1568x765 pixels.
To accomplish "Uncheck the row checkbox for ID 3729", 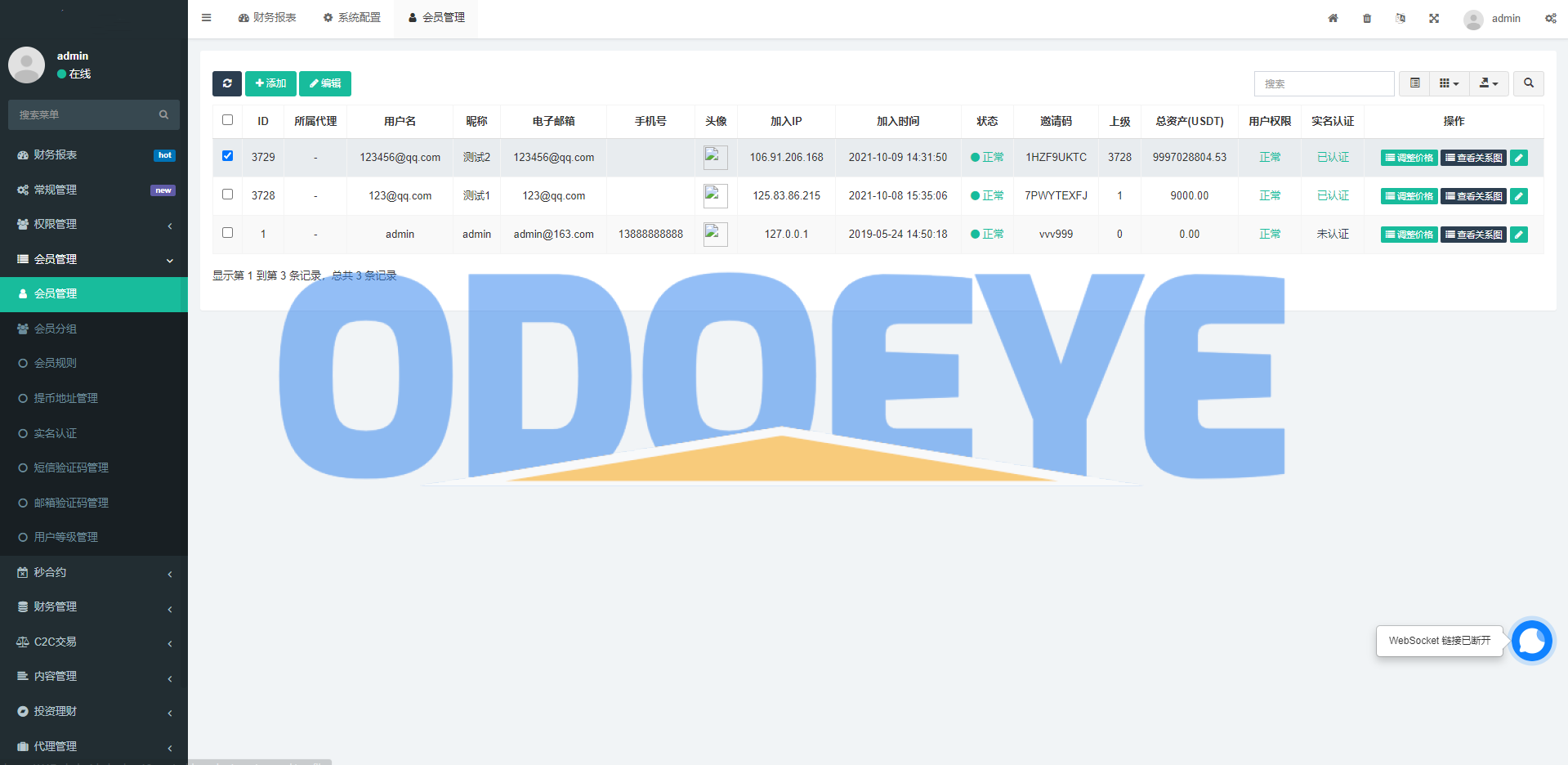I will coord(227,156).
